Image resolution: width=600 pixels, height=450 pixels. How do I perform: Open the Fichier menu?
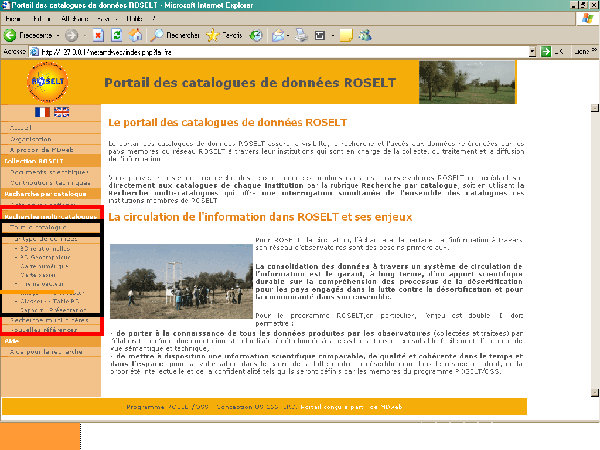tap(13, 19)
